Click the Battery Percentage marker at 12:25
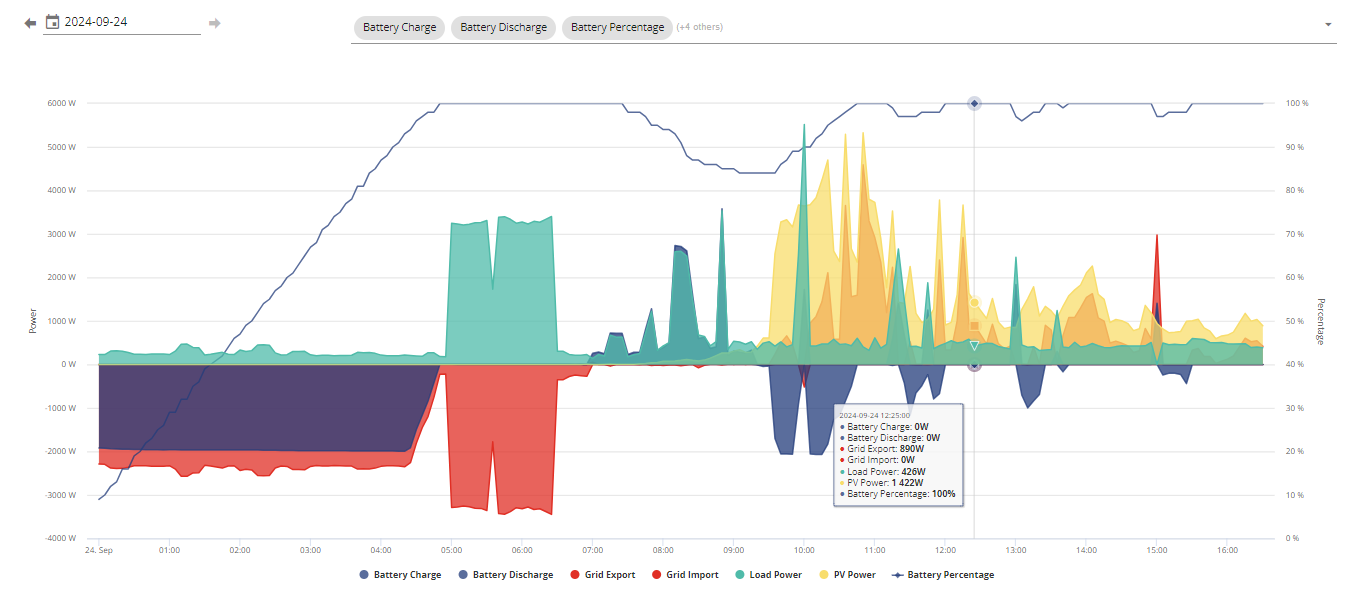1349x603 pixels. [x=974, y=103]
